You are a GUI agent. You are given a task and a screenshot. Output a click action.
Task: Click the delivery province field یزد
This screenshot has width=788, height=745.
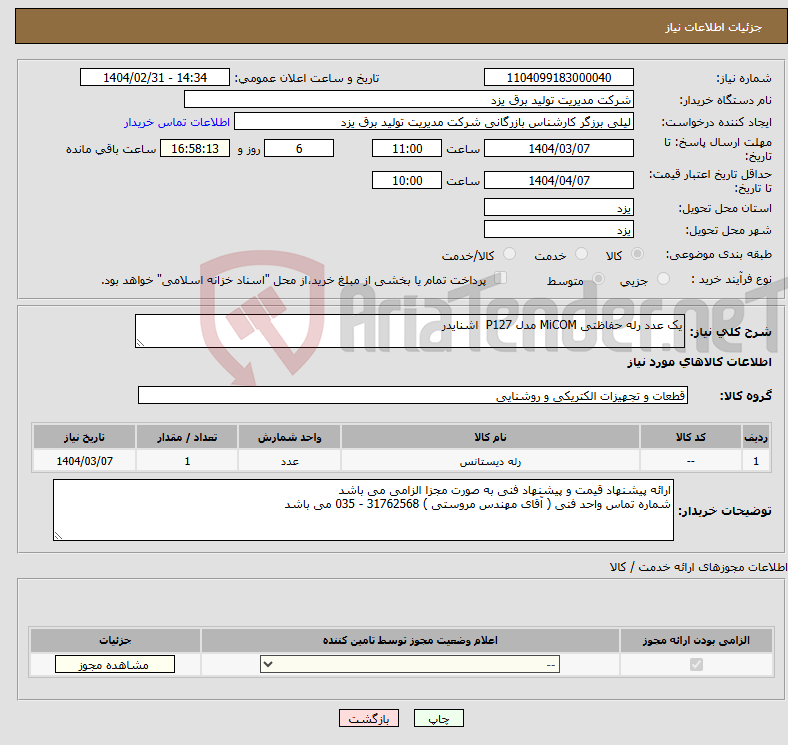click(x=558, y=207)
